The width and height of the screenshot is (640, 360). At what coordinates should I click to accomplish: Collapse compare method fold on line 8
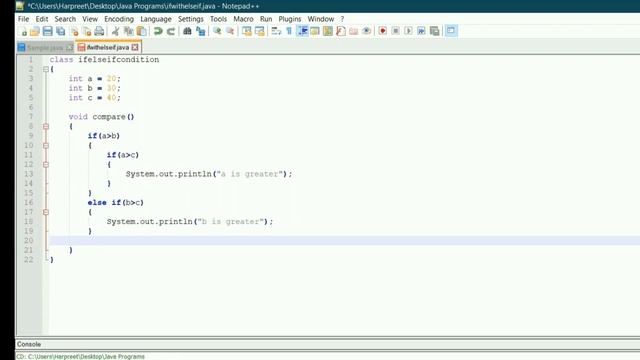46,127
